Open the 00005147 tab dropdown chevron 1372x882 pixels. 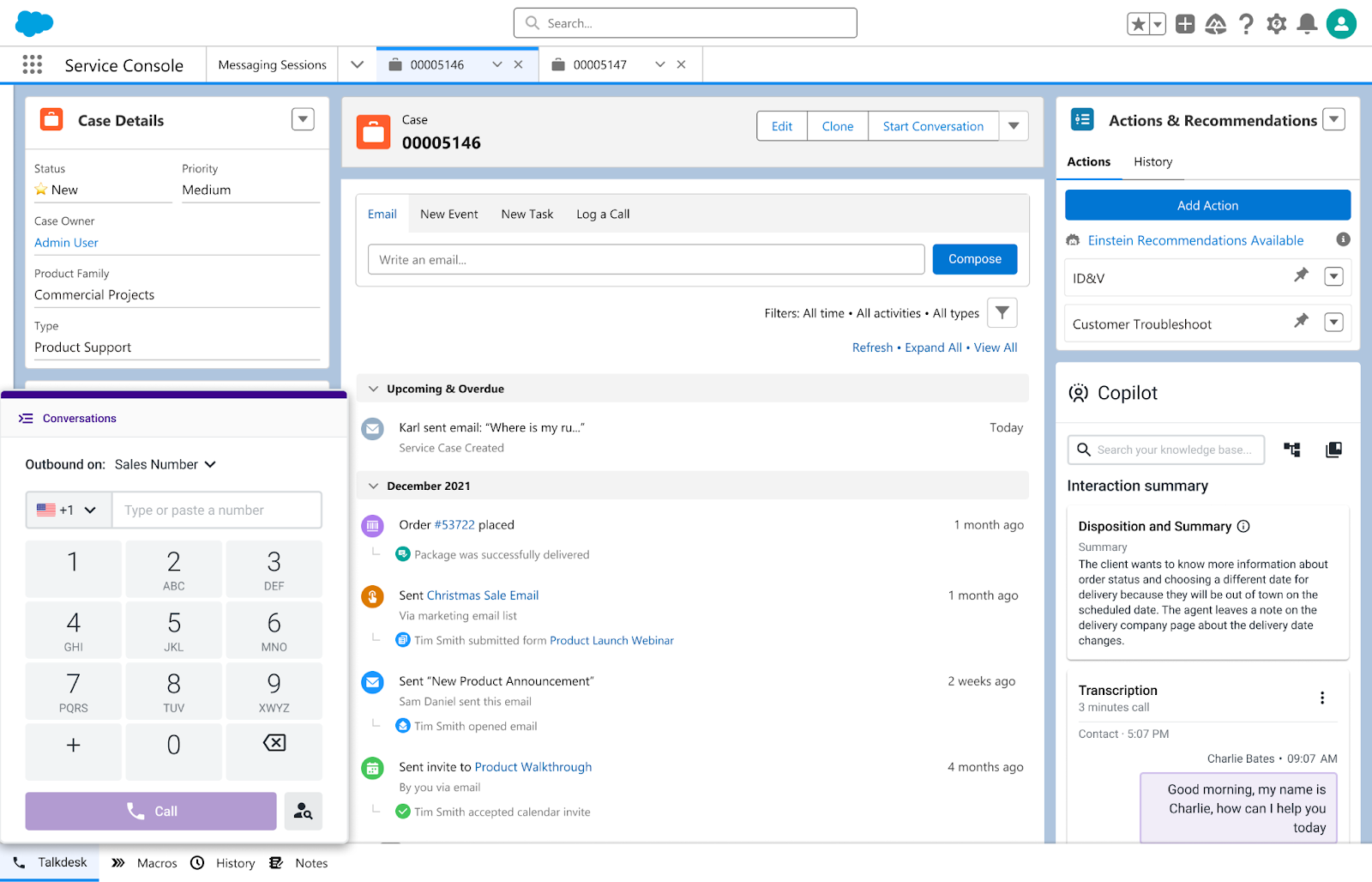pos(659,64)
